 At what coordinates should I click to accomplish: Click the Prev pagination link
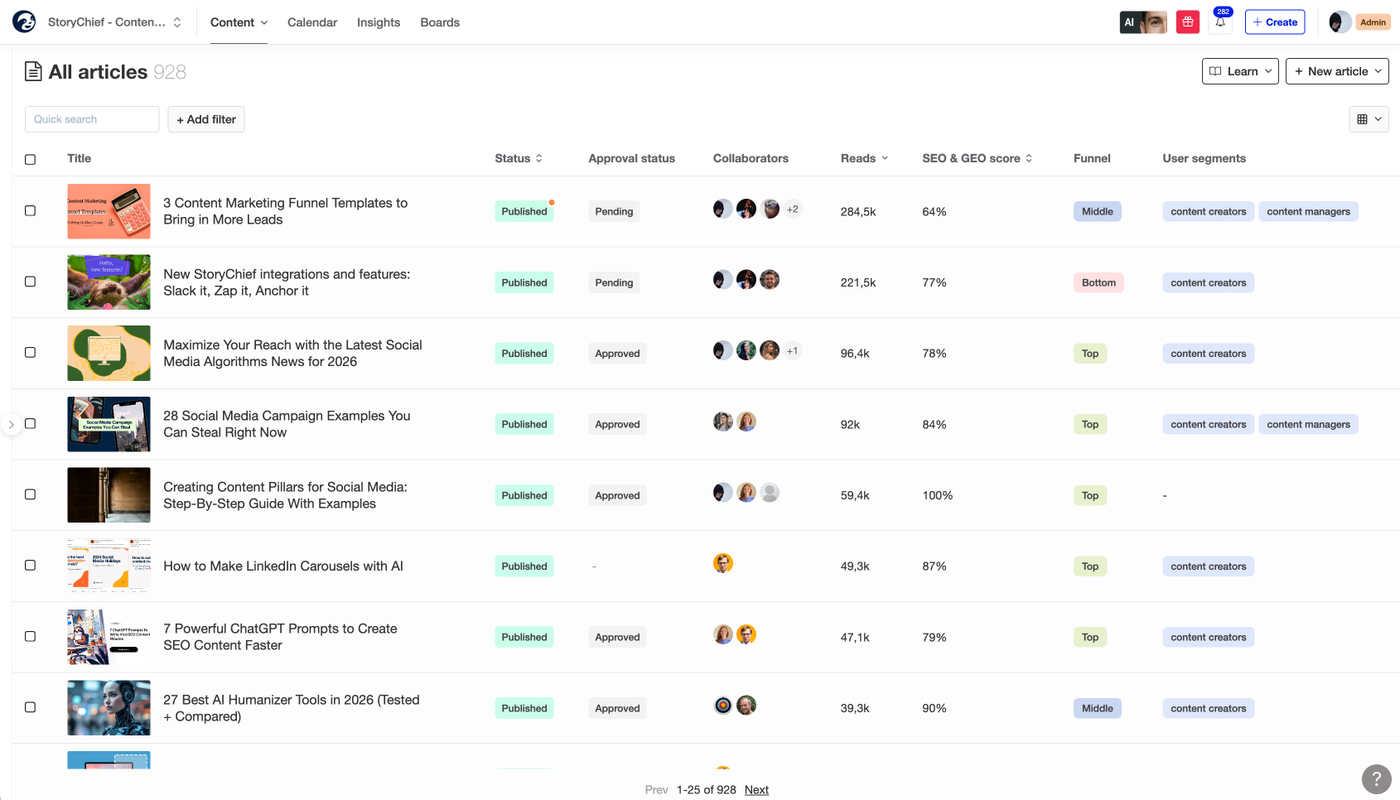coord(656,789)
